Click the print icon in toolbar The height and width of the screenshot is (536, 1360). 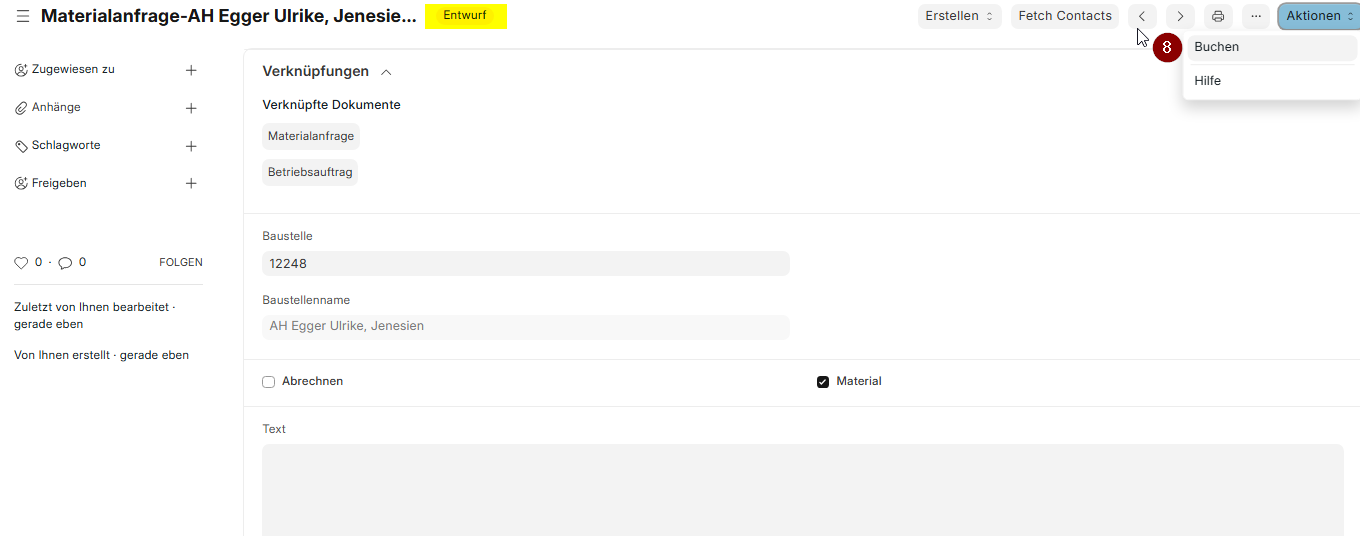[x=1217, y=16]
